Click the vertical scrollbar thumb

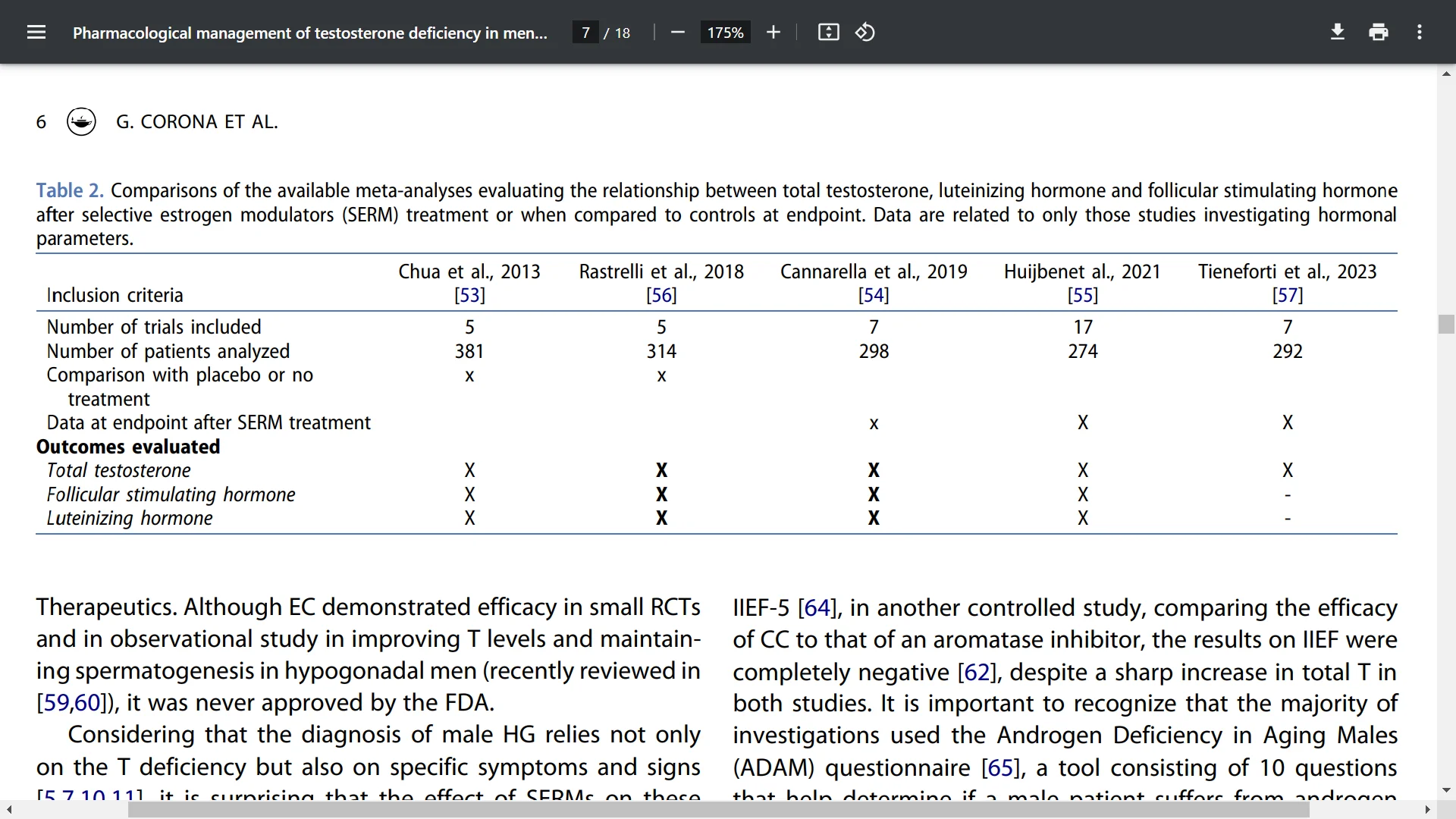point(1446,324)
